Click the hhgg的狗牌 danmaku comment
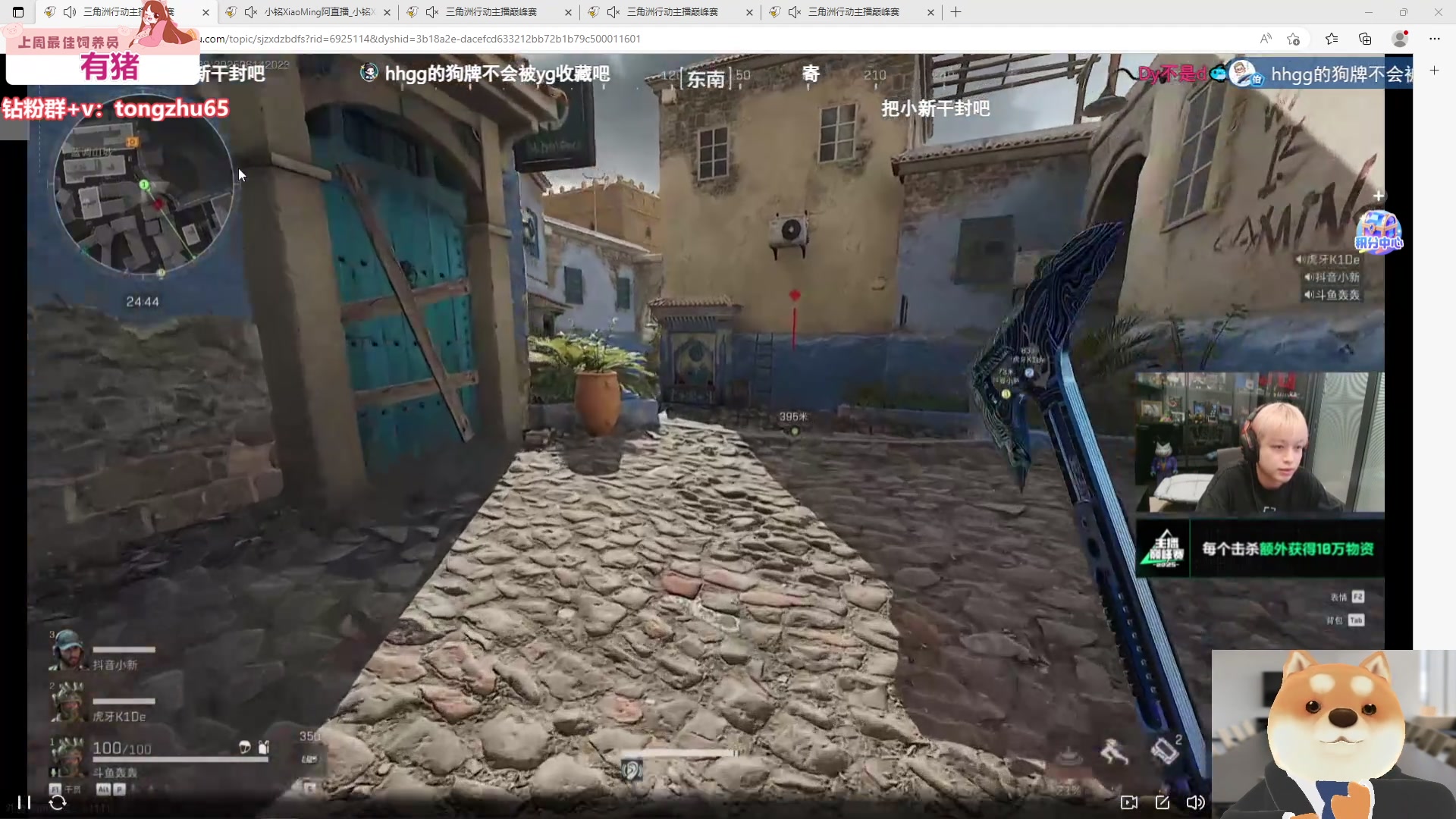This screenshot has width=1456, height=819. pyautogui.click(x=497, y=74)
